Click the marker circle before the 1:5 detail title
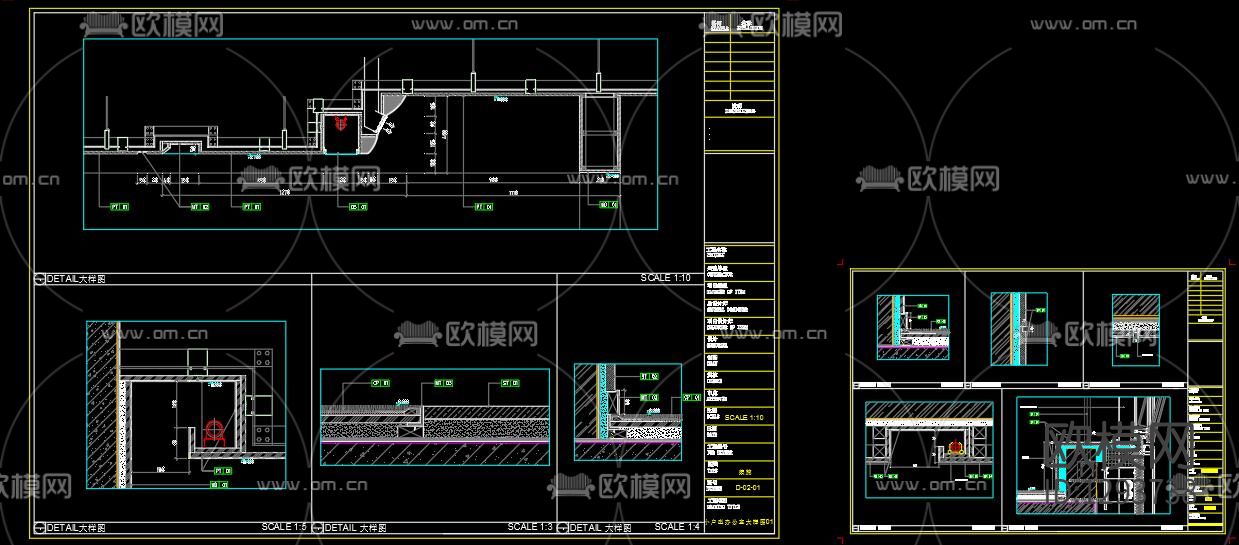The image size is (1239, 545). [x=40, y=528]
